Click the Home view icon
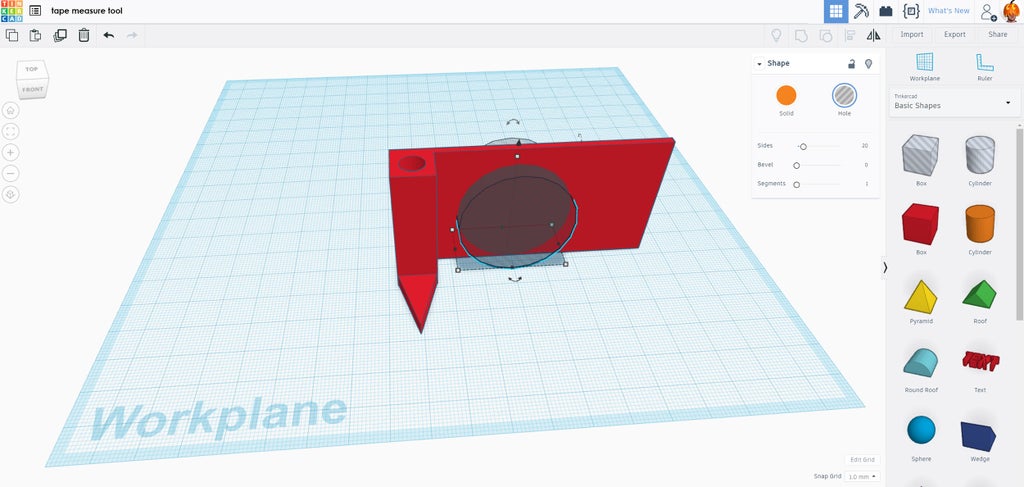 point(10,111)
